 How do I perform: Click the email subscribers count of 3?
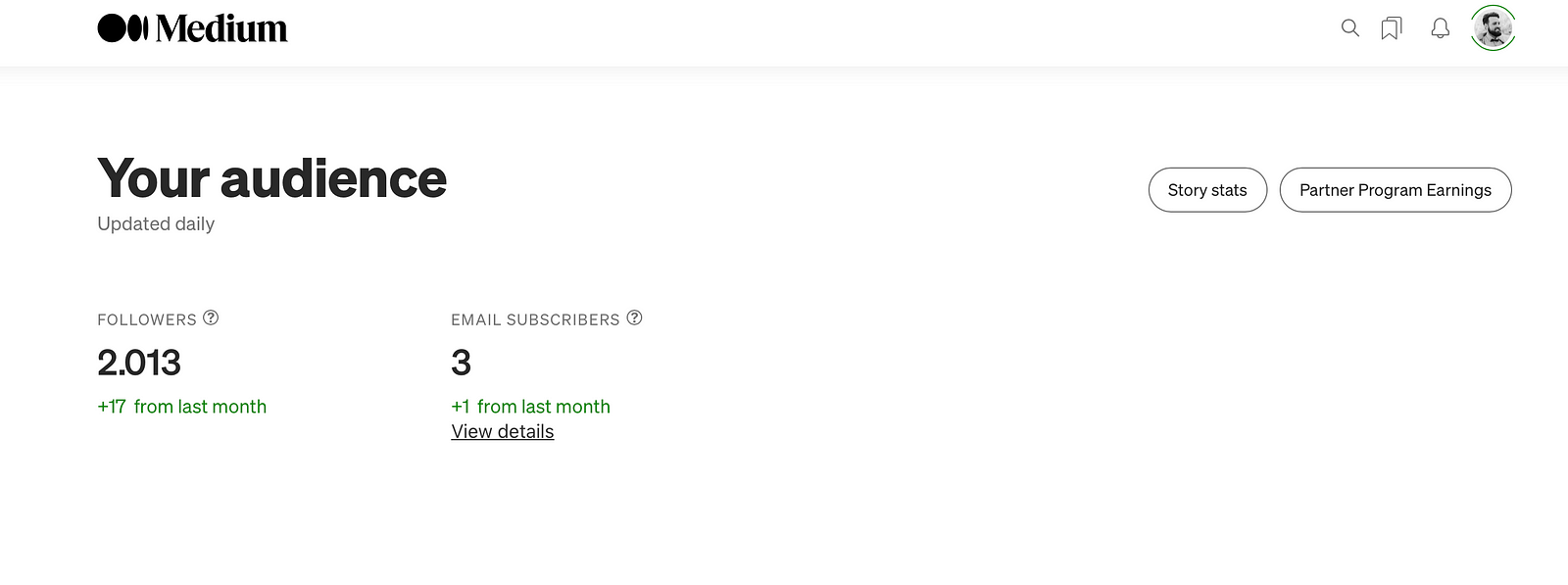[x=461, y=364]
